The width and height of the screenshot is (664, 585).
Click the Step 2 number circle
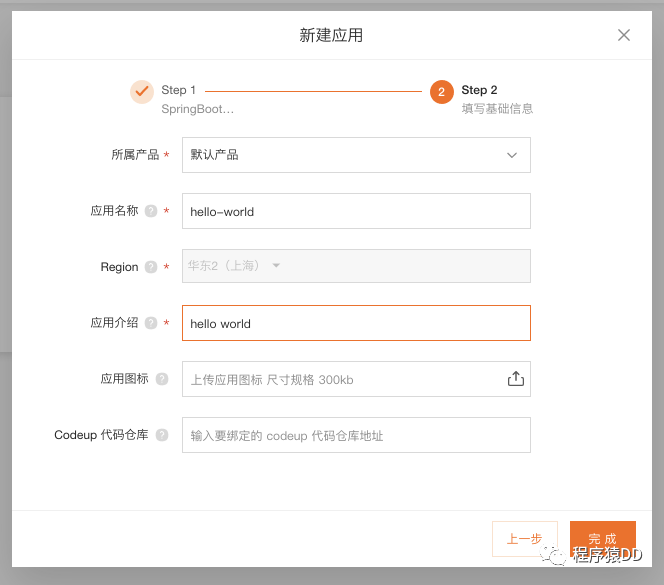click(x=441, y=91)
